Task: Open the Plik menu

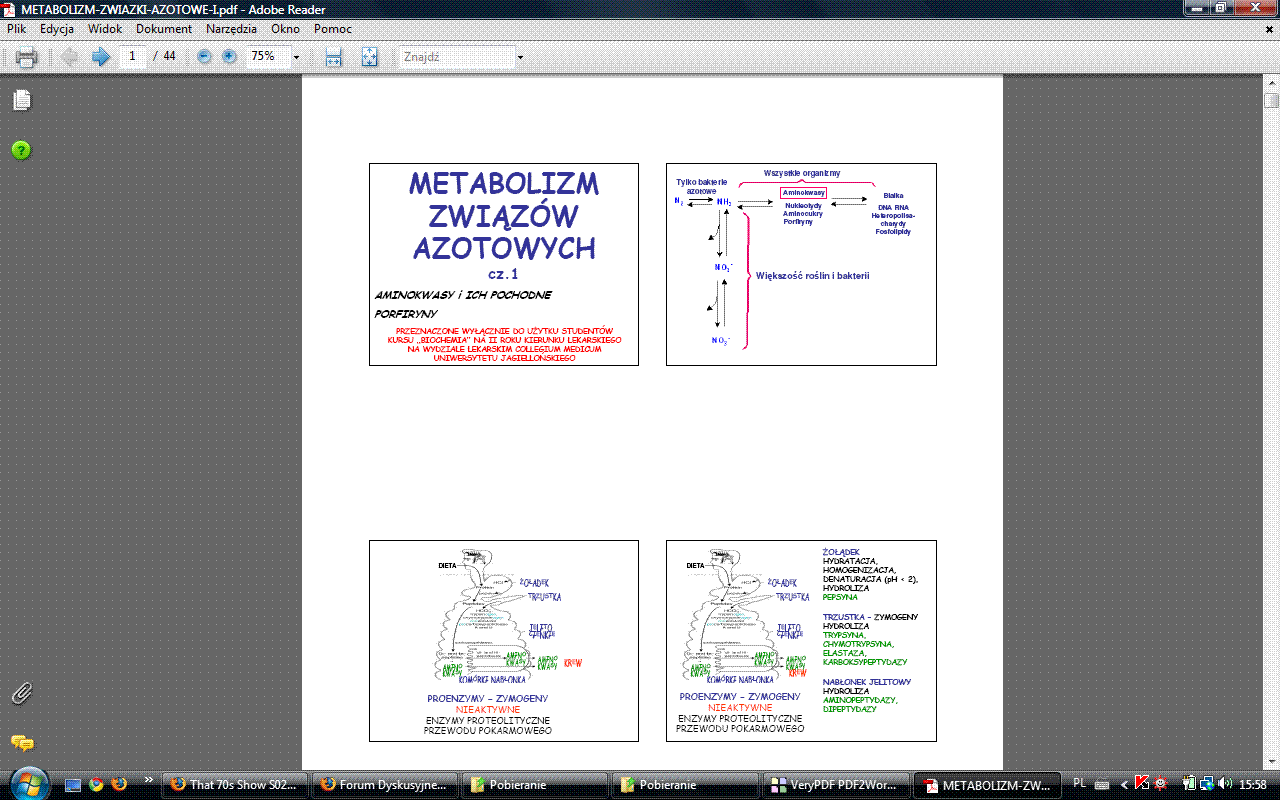Action: click(x=16, y=29)
